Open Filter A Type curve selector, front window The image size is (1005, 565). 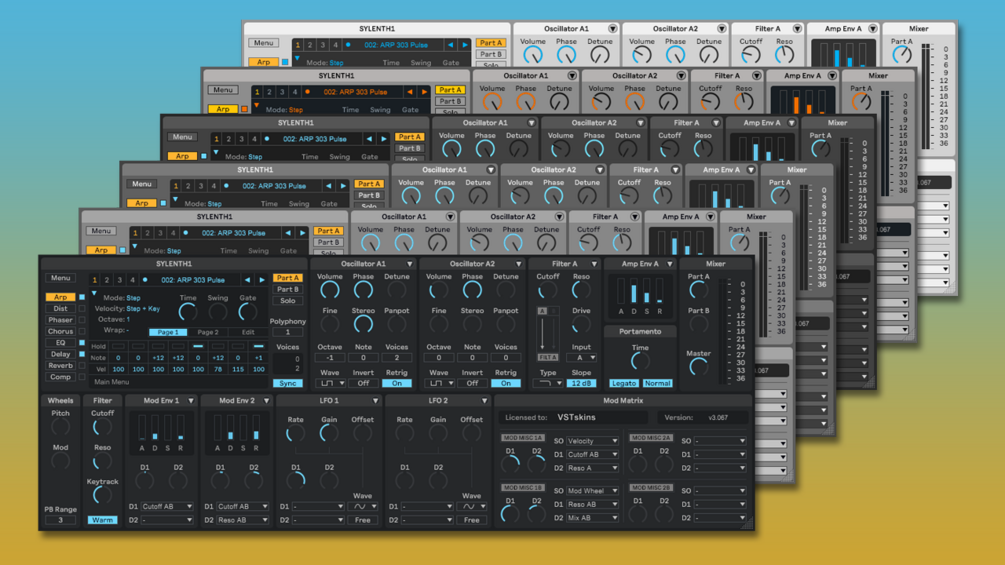pyautogui.click(x=548, y=383)
